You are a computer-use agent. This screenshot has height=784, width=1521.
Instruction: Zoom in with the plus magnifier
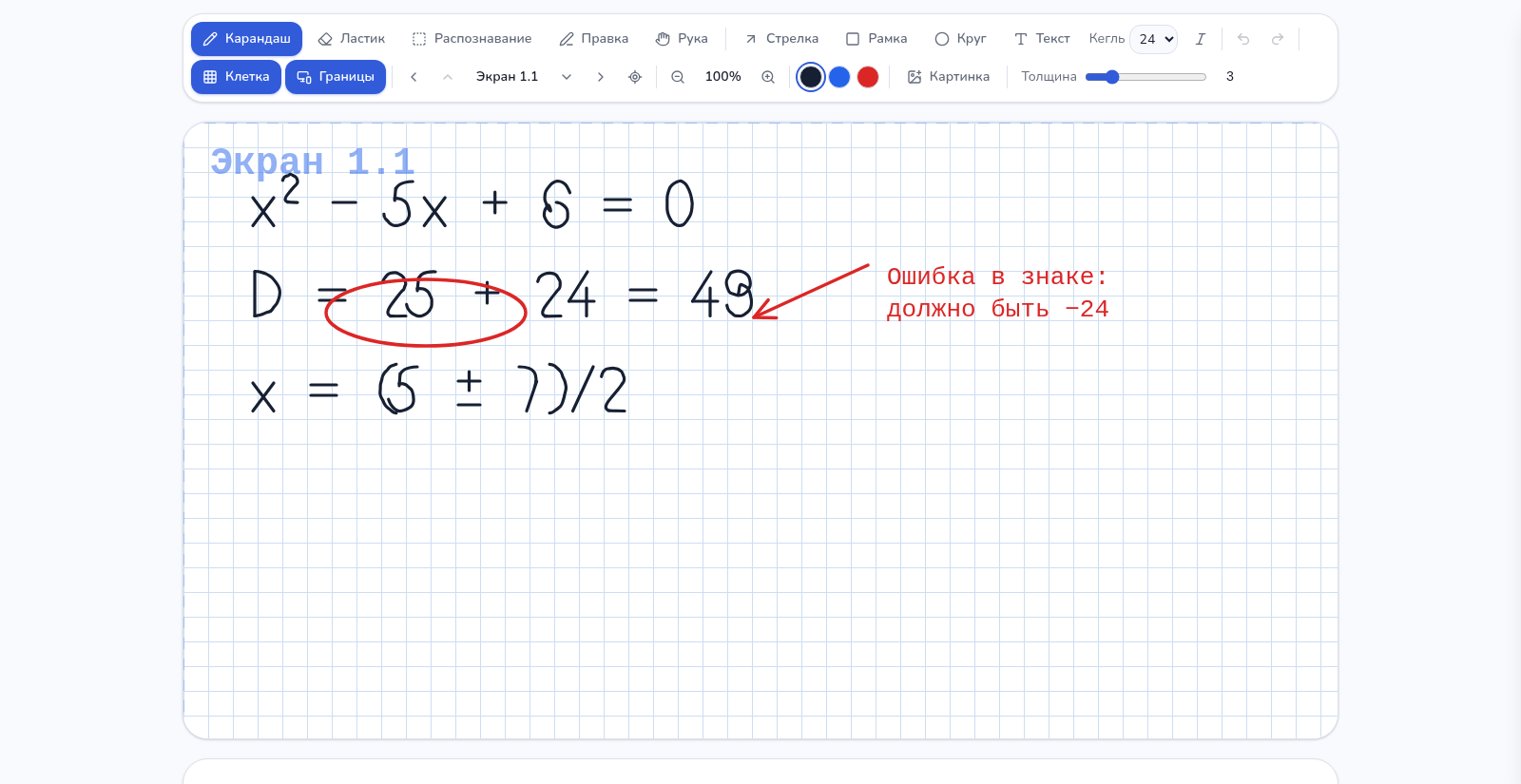click(768, 77)
